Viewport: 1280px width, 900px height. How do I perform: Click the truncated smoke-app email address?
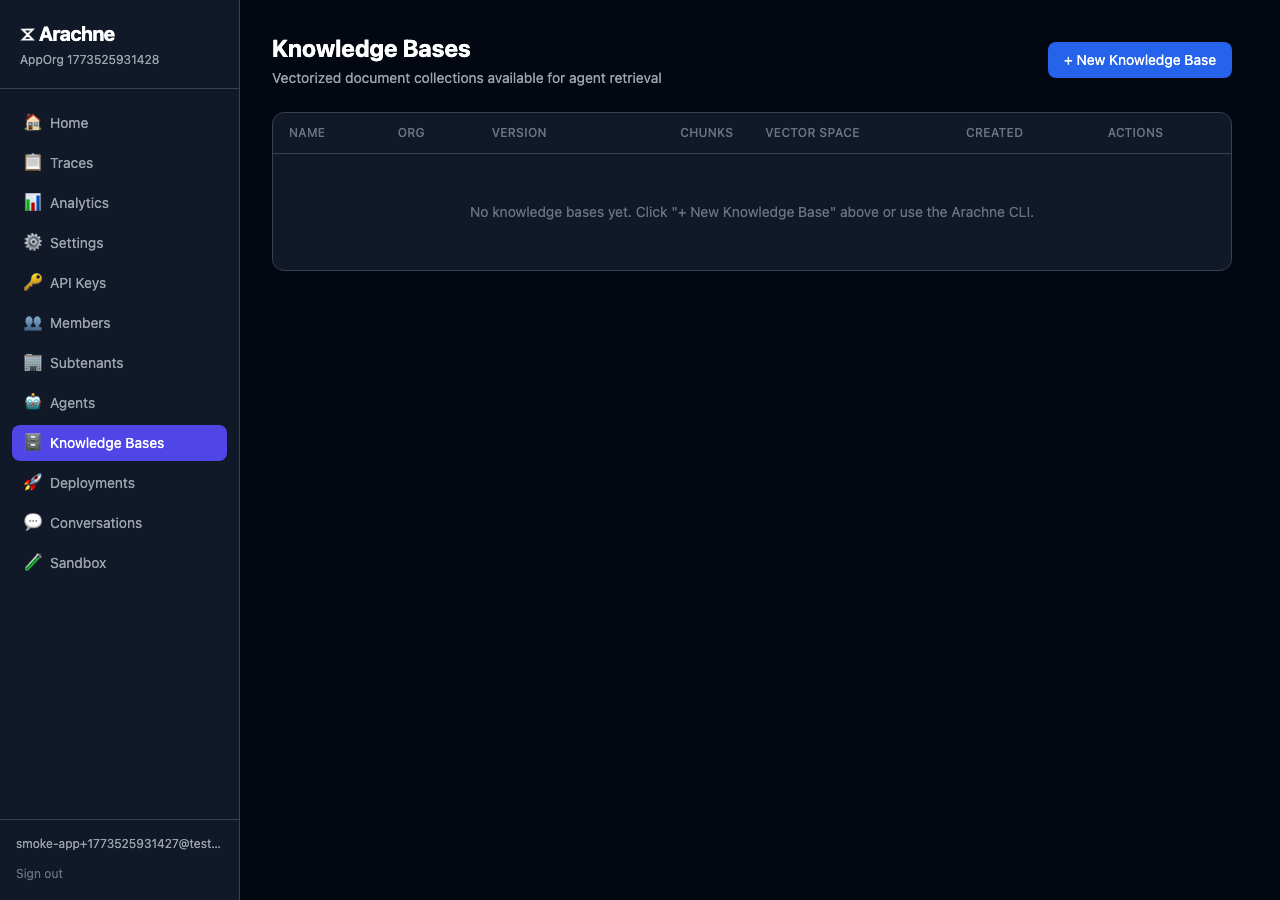coord(120,843)
